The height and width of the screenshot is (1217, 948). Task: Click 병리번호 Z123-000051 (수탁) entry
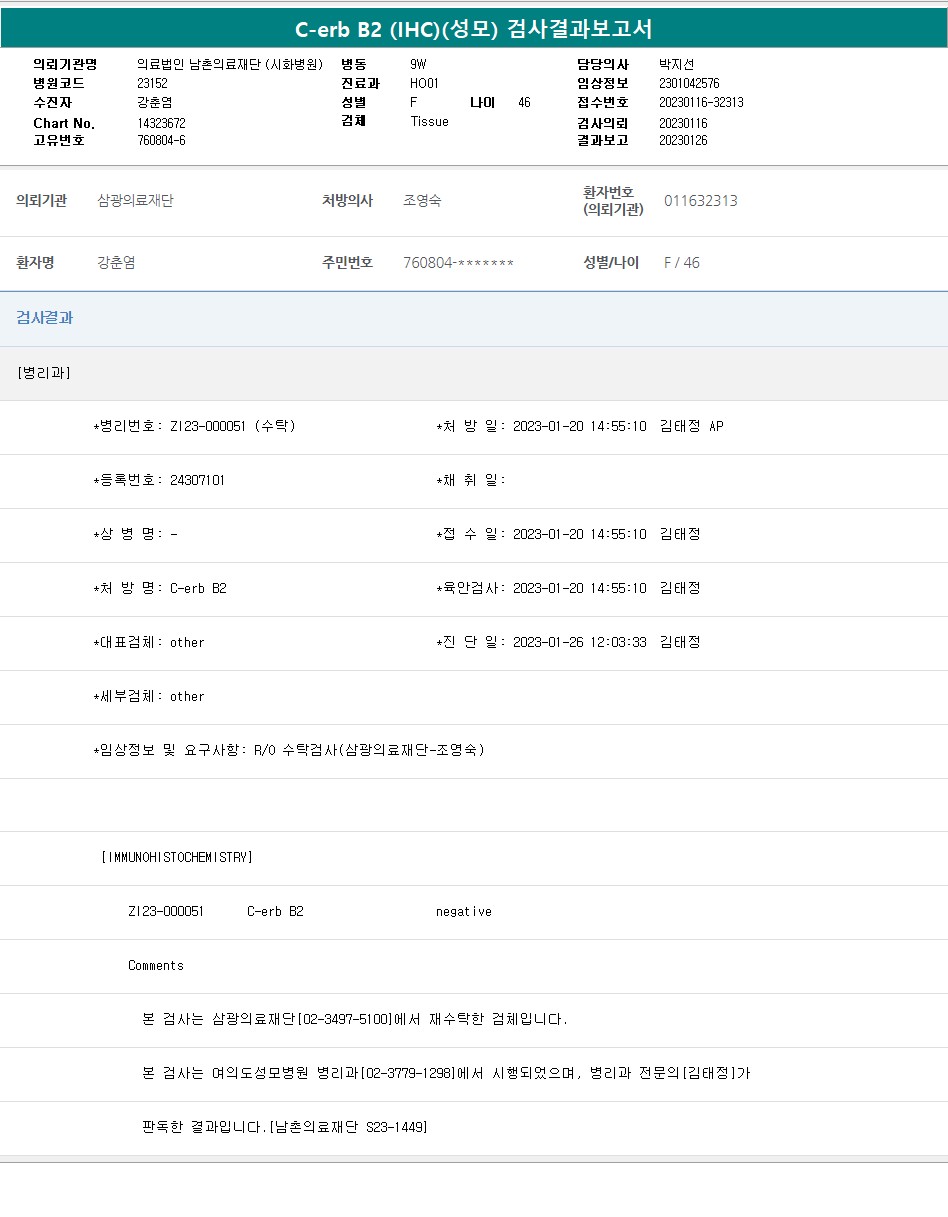194,426
